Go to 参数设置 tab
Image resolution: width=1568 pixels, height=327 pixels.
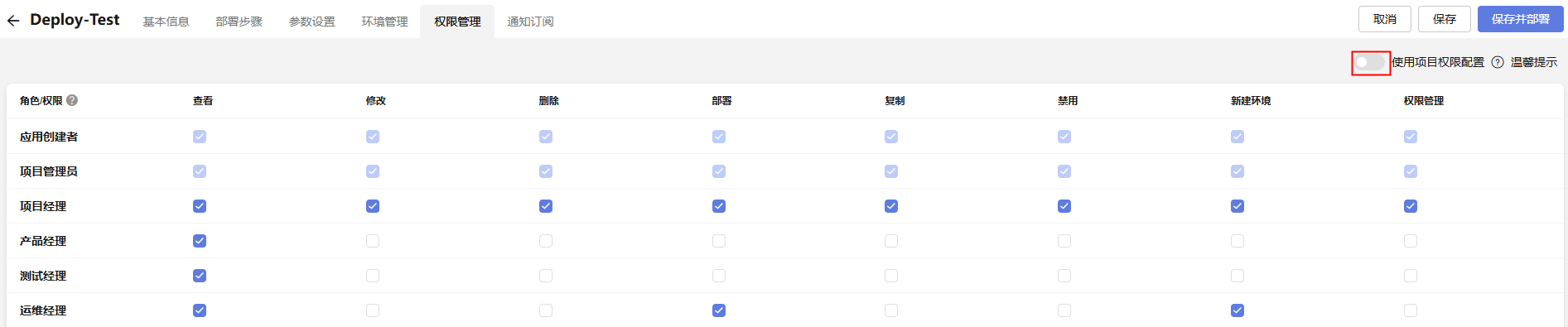coord(311,22)
